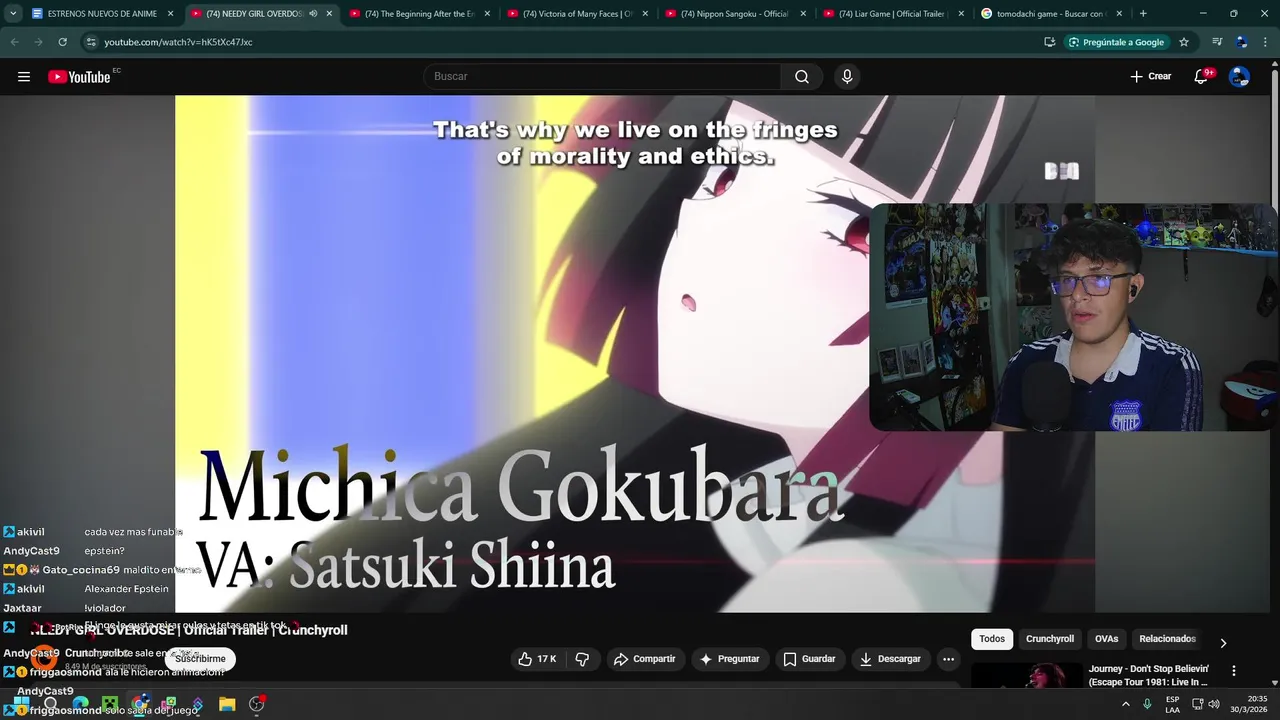Open the Crear create menu

(x=1151, y=77)
